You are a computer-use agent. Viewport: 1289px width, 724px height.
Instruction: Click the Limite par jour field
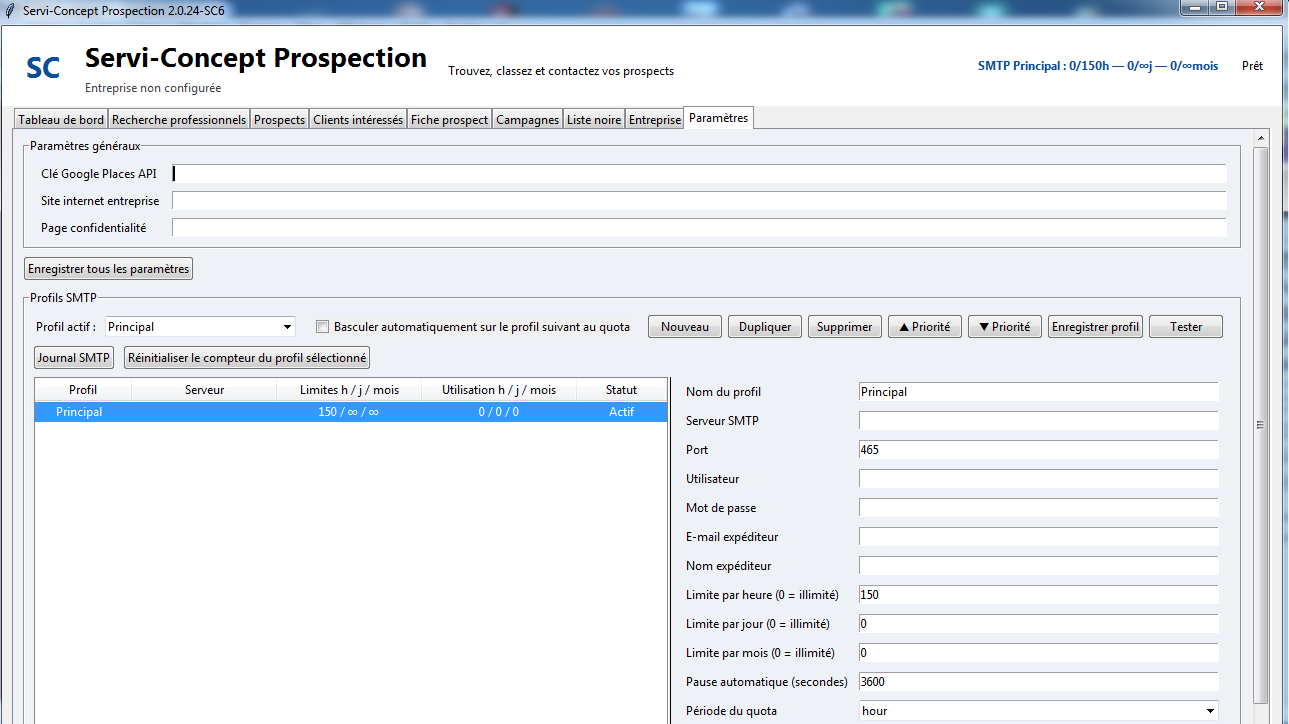[1038, 624]
